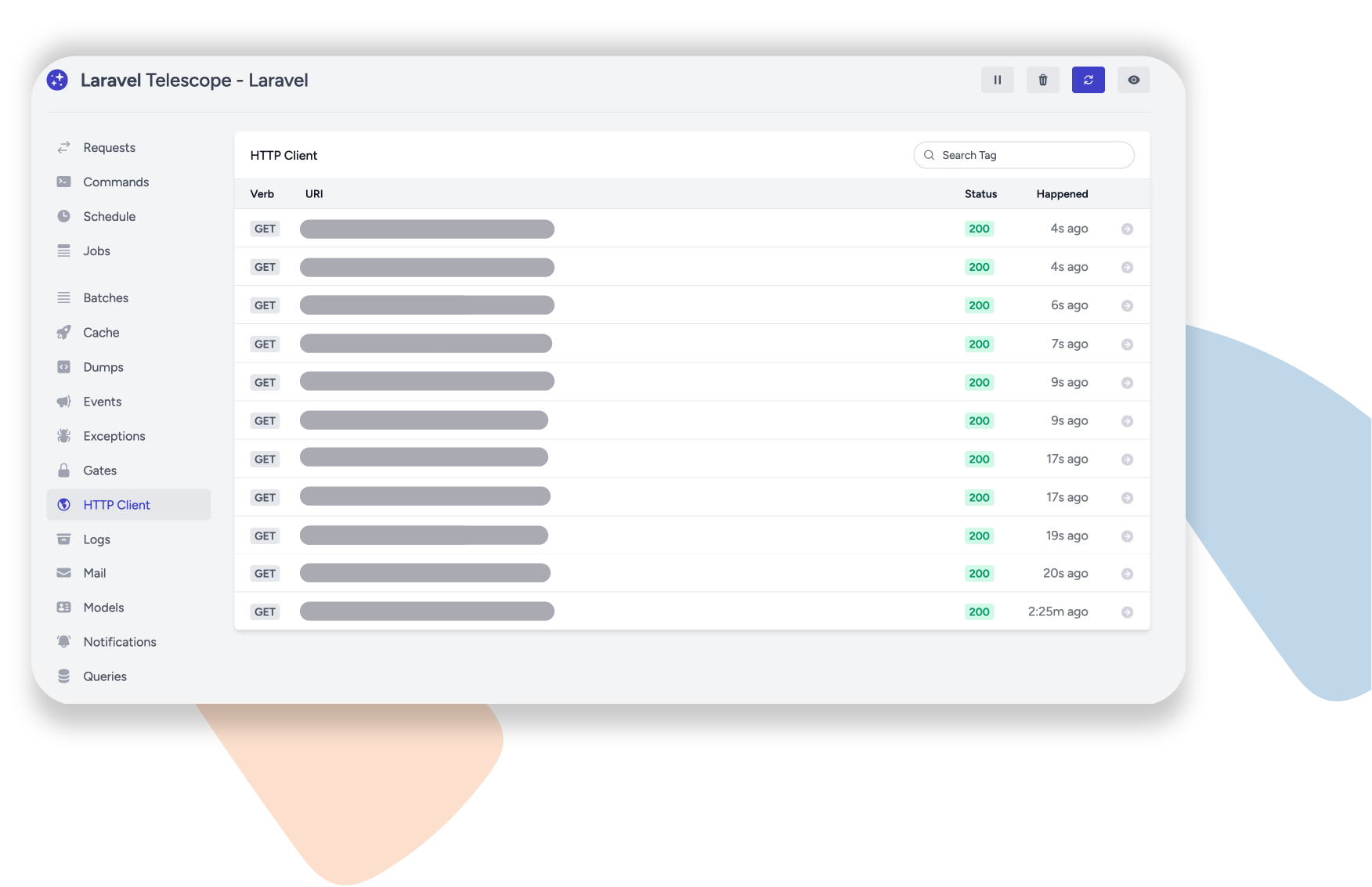Click the Cache rocket icon
The image size is (1372, 887).
(64, 332)
